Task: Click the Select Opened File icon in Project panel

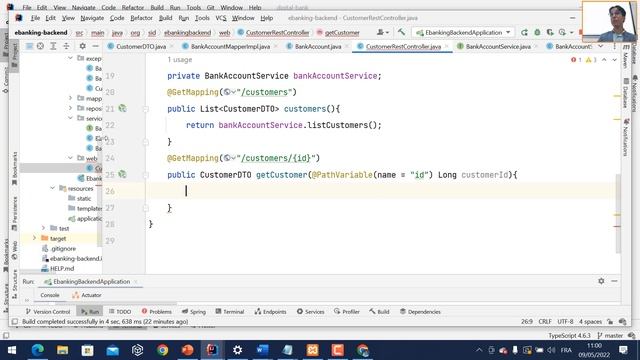Action: click(x=40, y=47)
